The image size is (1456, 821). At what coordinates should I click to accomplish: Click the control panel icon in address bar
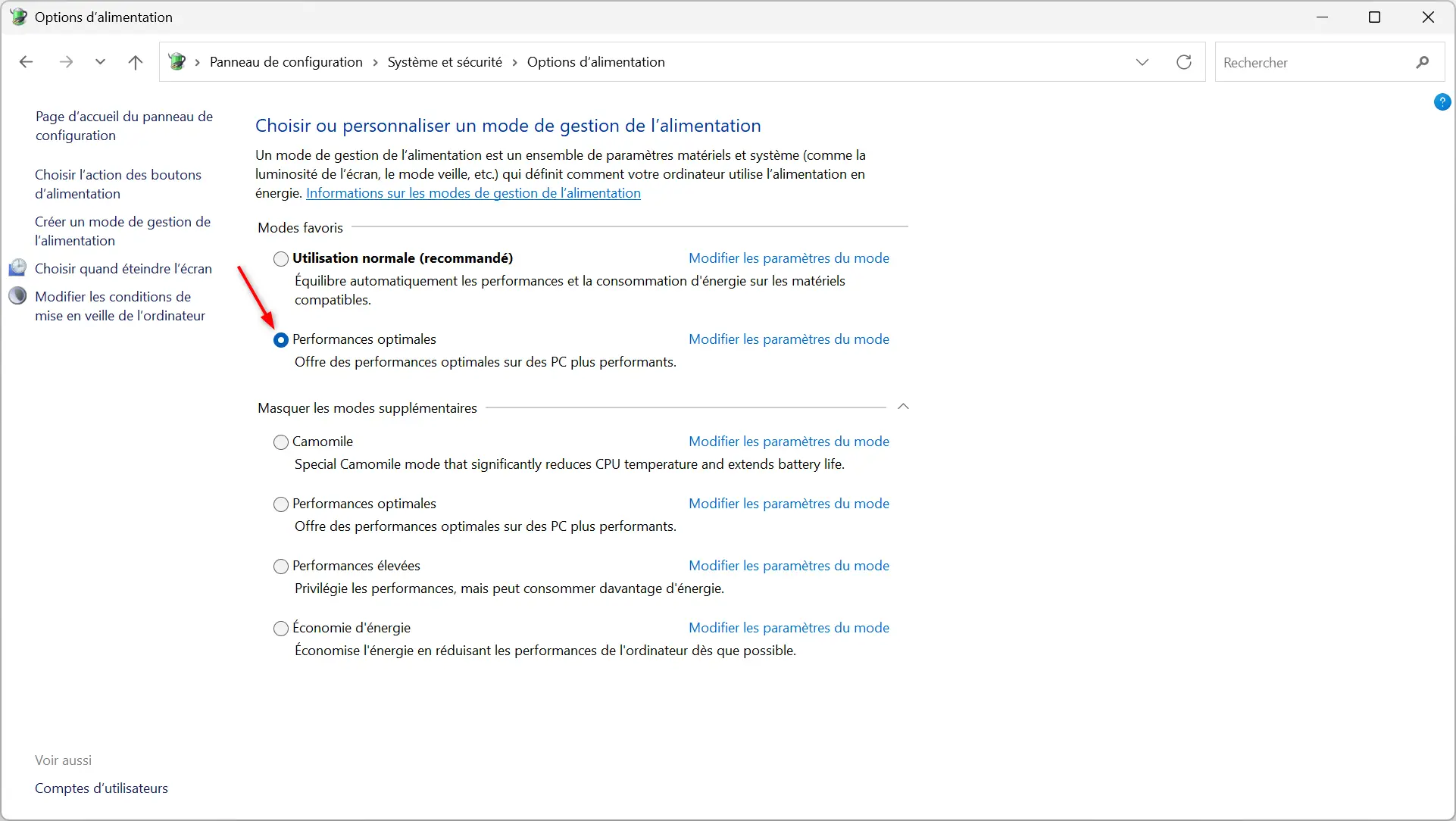point(177,62)
